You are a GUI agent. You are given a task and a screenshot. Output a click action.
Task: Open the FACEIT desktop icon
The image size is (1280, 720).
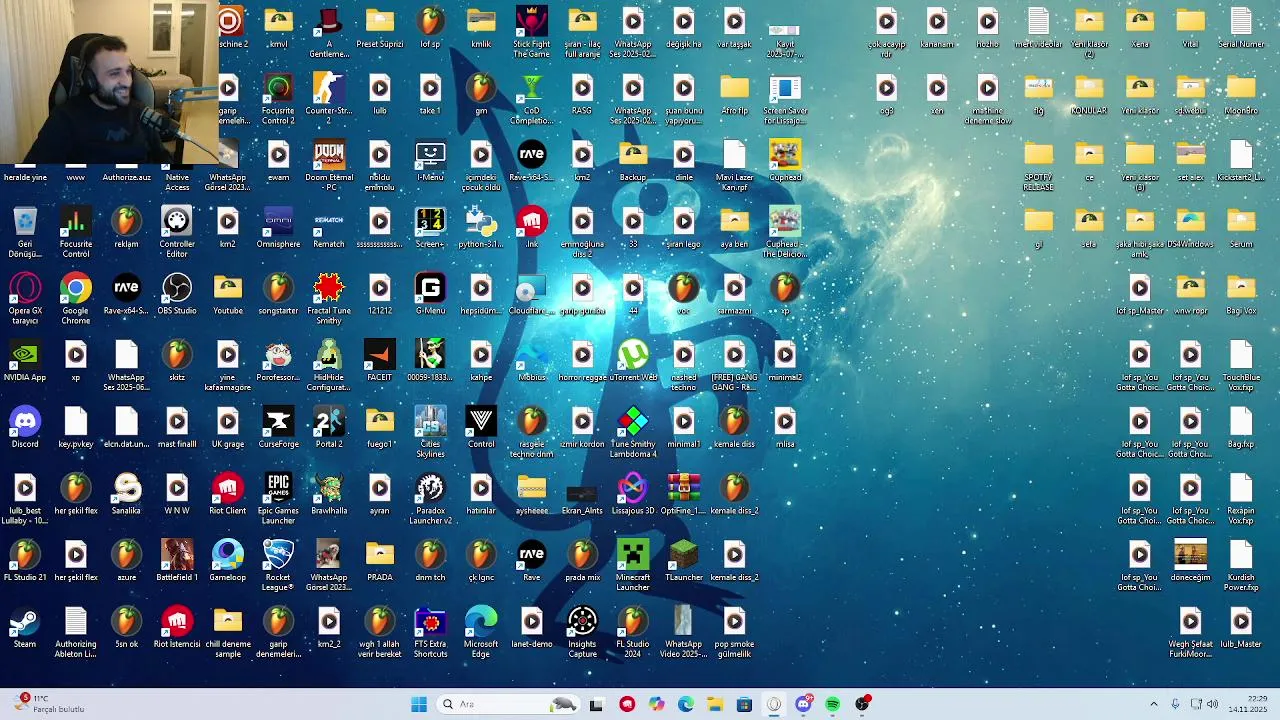[379, 362]
